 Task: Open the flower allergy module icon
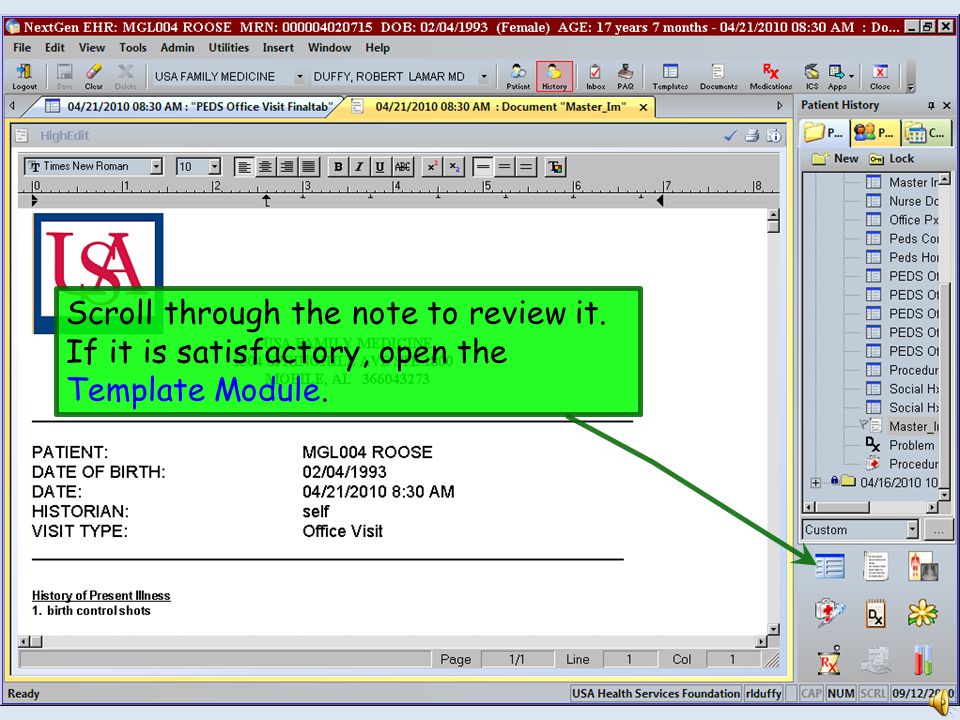click(923, 613)
